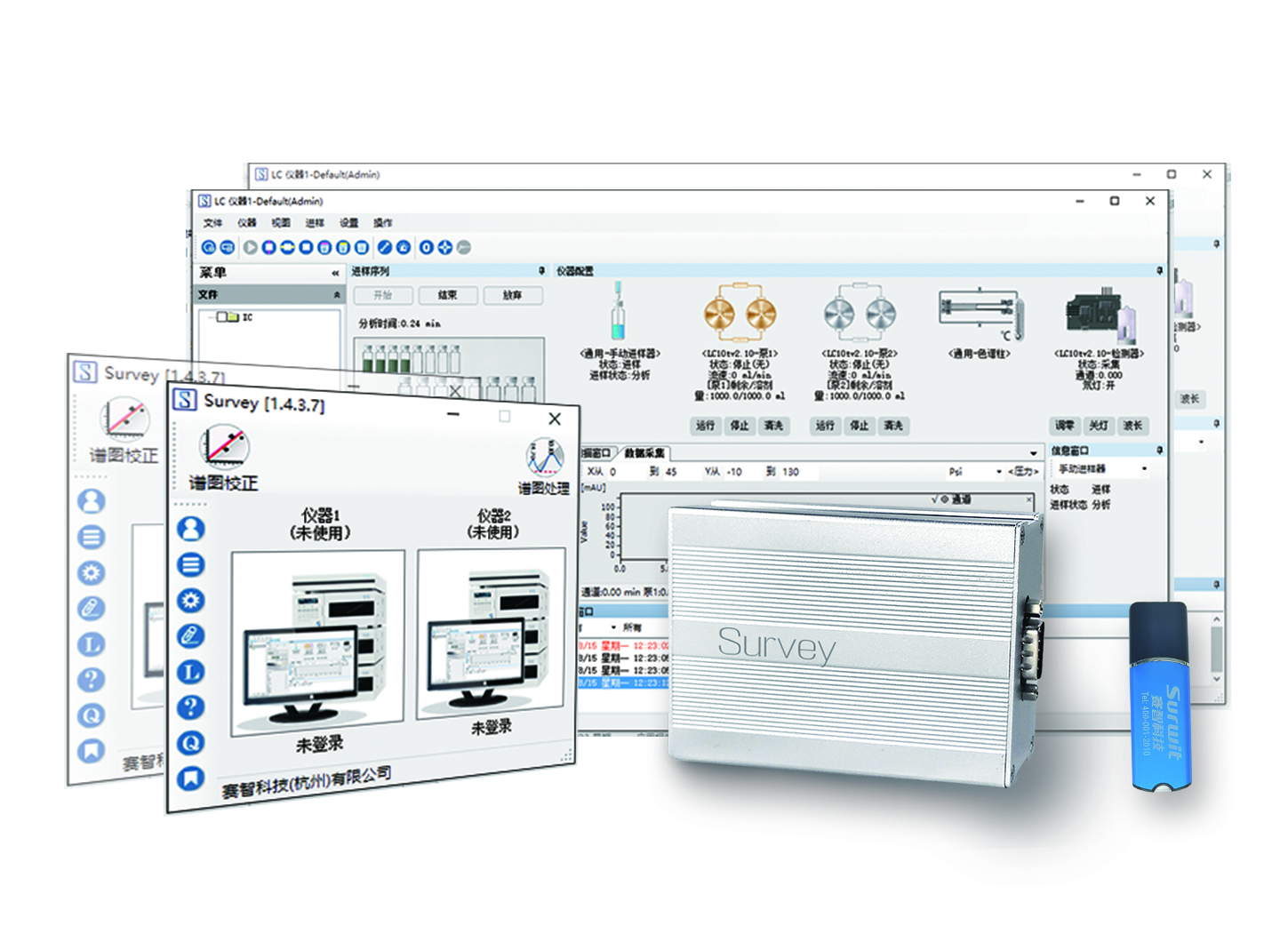Screen dimensions: 1288x926
Task: Open the 设置 menu
Action: tap(348, 223)
